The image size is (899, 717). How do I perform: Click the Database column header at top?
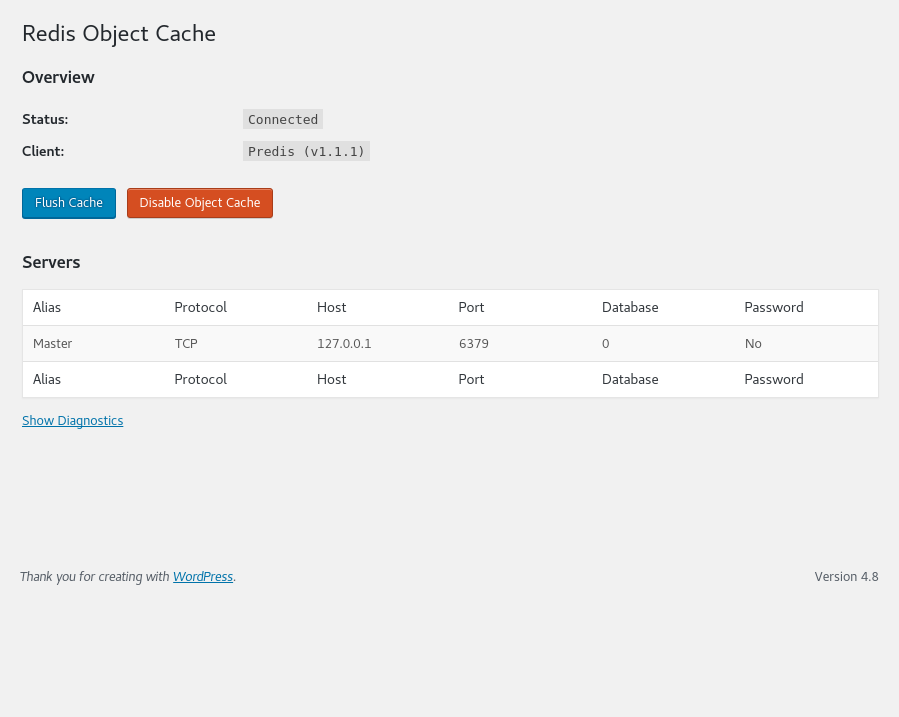point(630,307)
